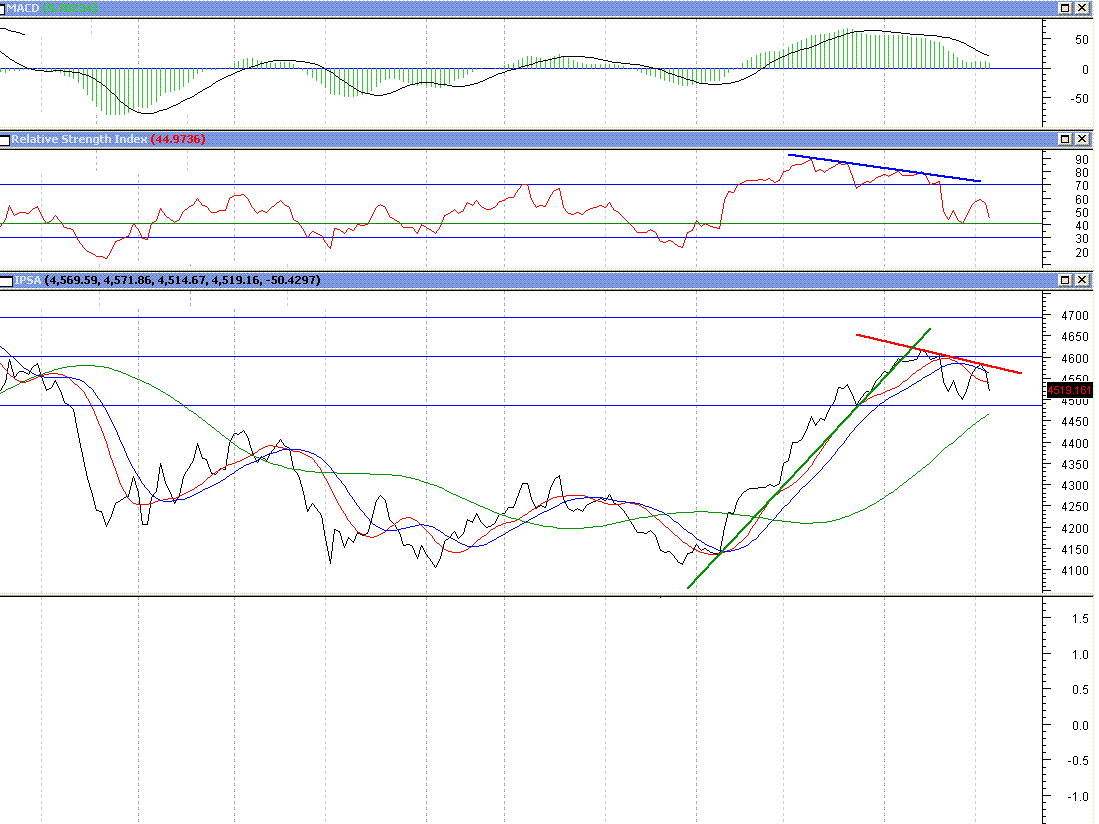Close the Relative Strength Index pane
The width and height of the screenshot is (1099, 824).
click(x=1083, y=139)
